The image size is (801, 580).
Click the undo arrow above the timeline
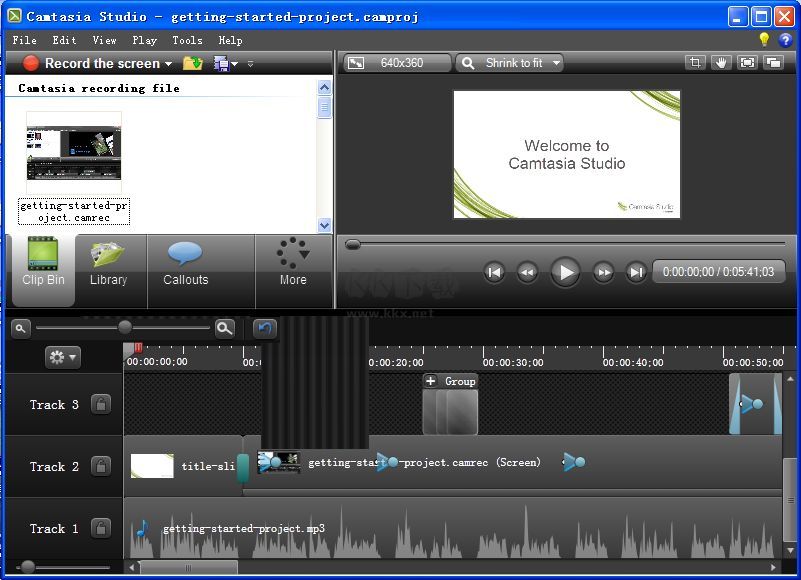(264, 328)
